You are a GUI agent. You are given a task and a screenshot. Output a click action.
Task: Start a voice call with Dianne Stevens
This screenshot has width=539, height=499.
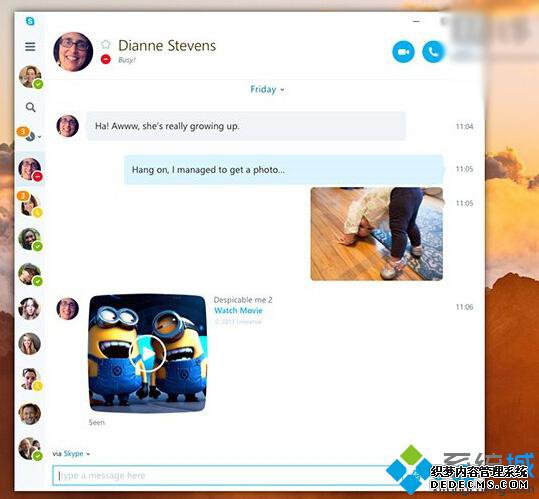[x=433, y=52]
